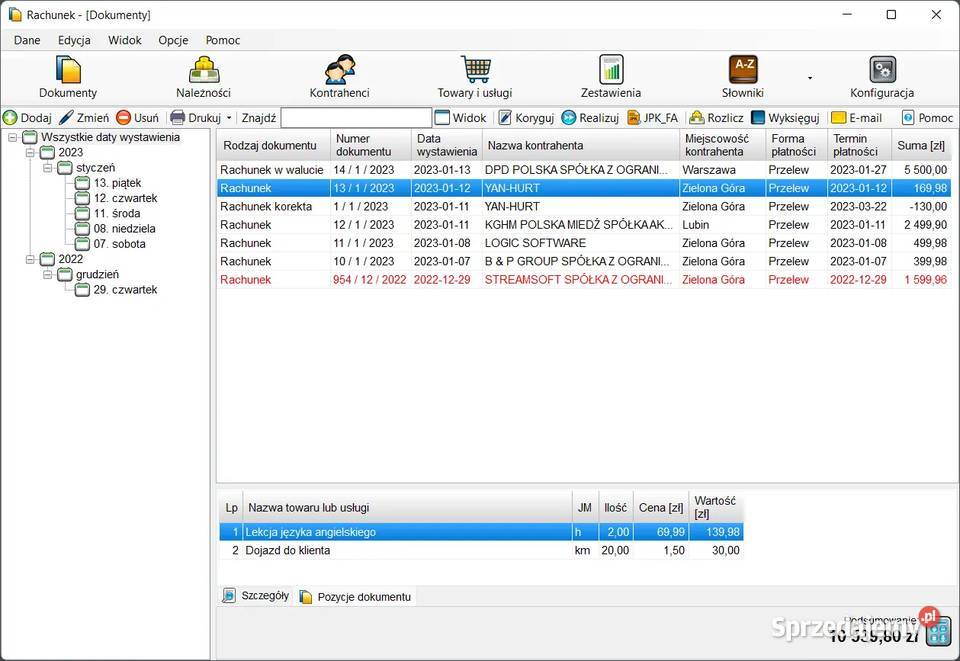Viewport: 960px width, 661px height.
Task: Open the dropdown arrow next to Słowniki
Action: click(x=810, y=78)
